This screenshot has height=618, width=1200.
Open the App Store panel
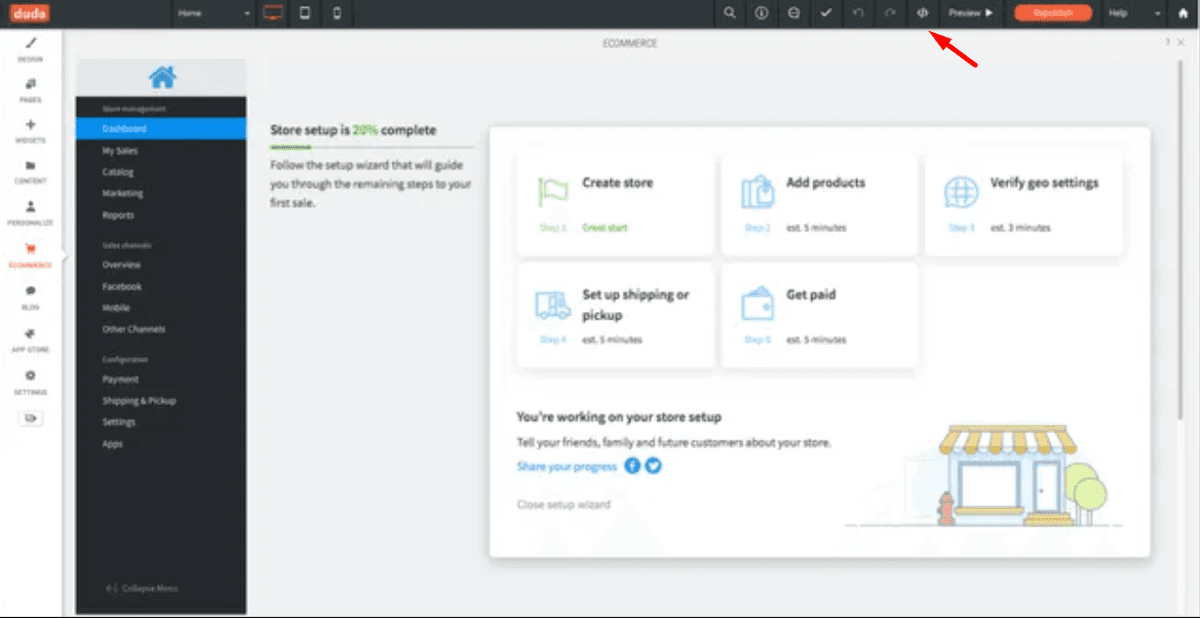(x=30, y=340)
